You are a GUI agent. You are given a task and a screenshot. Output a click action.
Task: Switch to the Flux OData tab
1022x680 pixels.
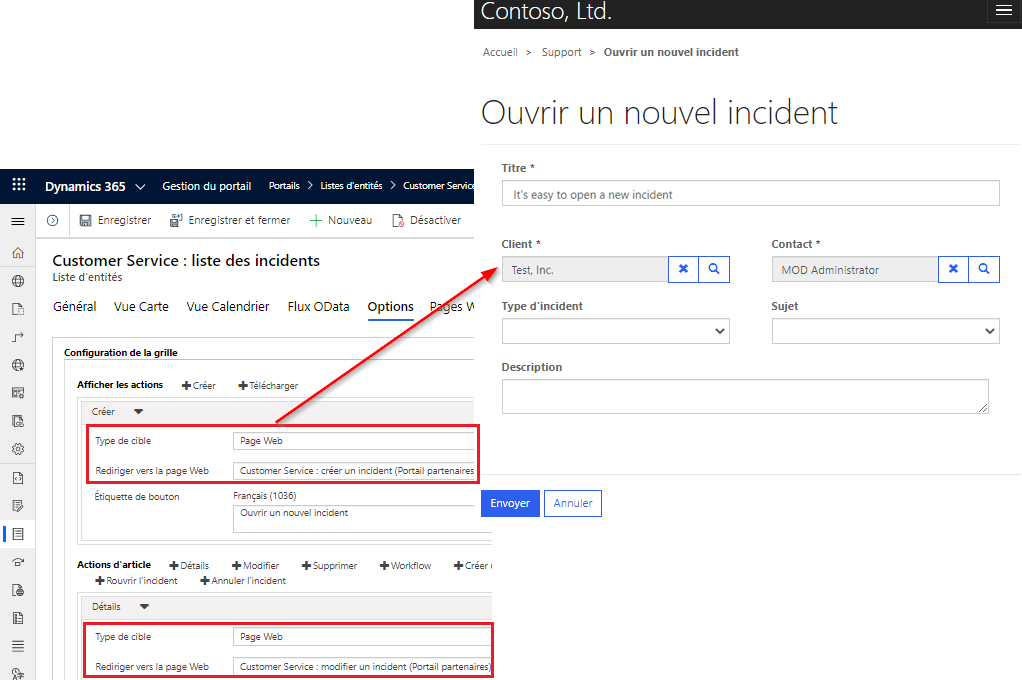point(318,306)
